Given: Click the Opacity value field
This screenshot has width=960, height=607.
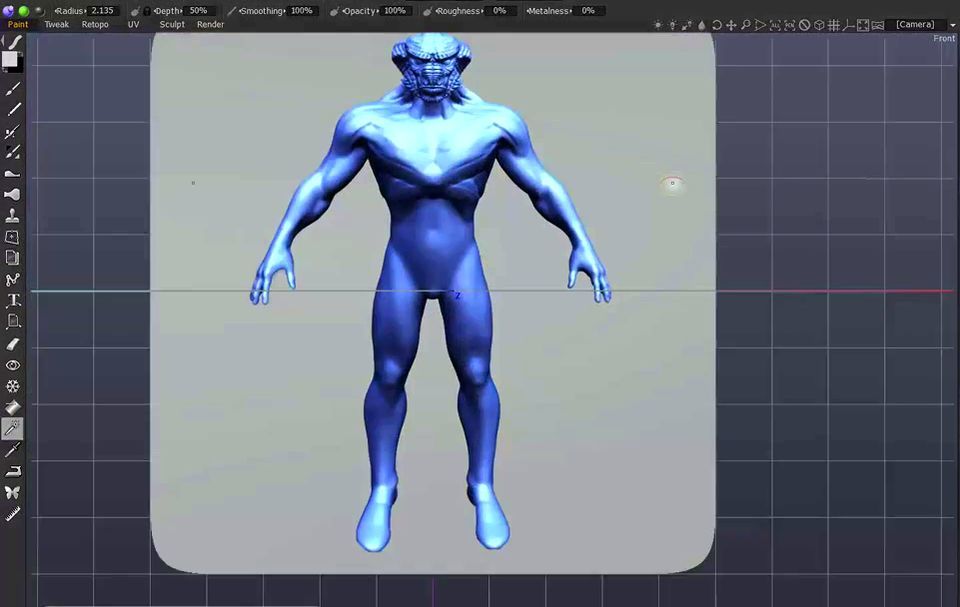Looking at the screenshot, I should coord(396,10).
